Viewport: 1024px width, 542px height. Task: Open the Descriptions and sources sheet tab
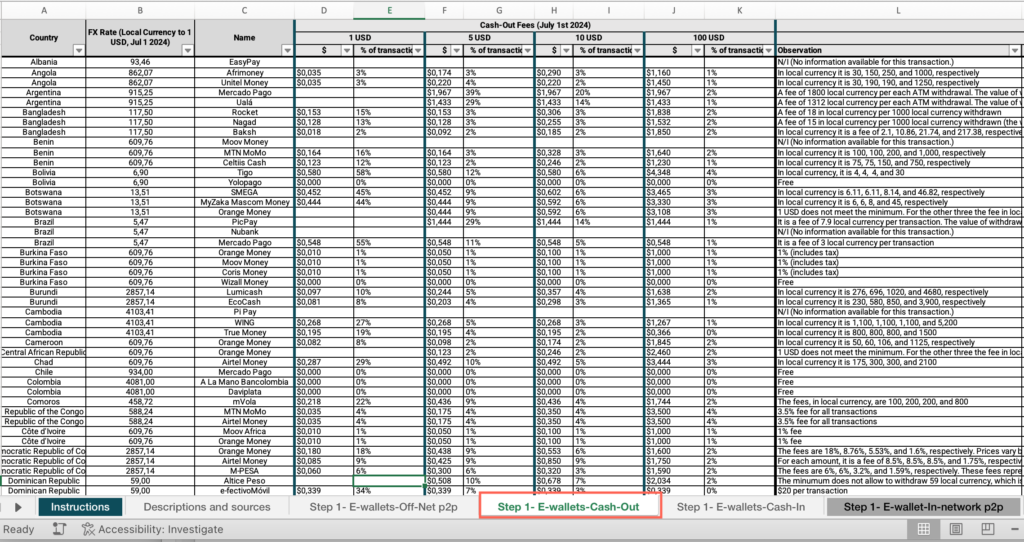coord(206,507)
